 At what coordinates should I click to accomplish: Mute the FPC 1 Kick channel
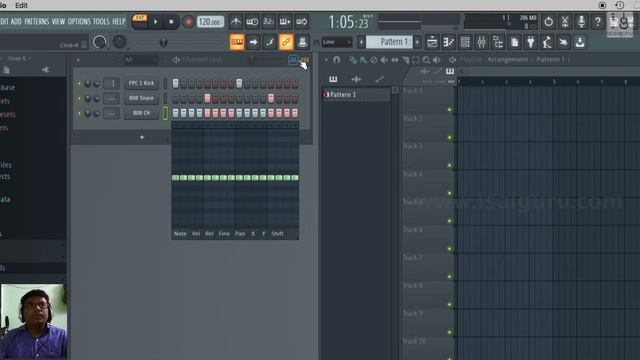click(79, 84)
